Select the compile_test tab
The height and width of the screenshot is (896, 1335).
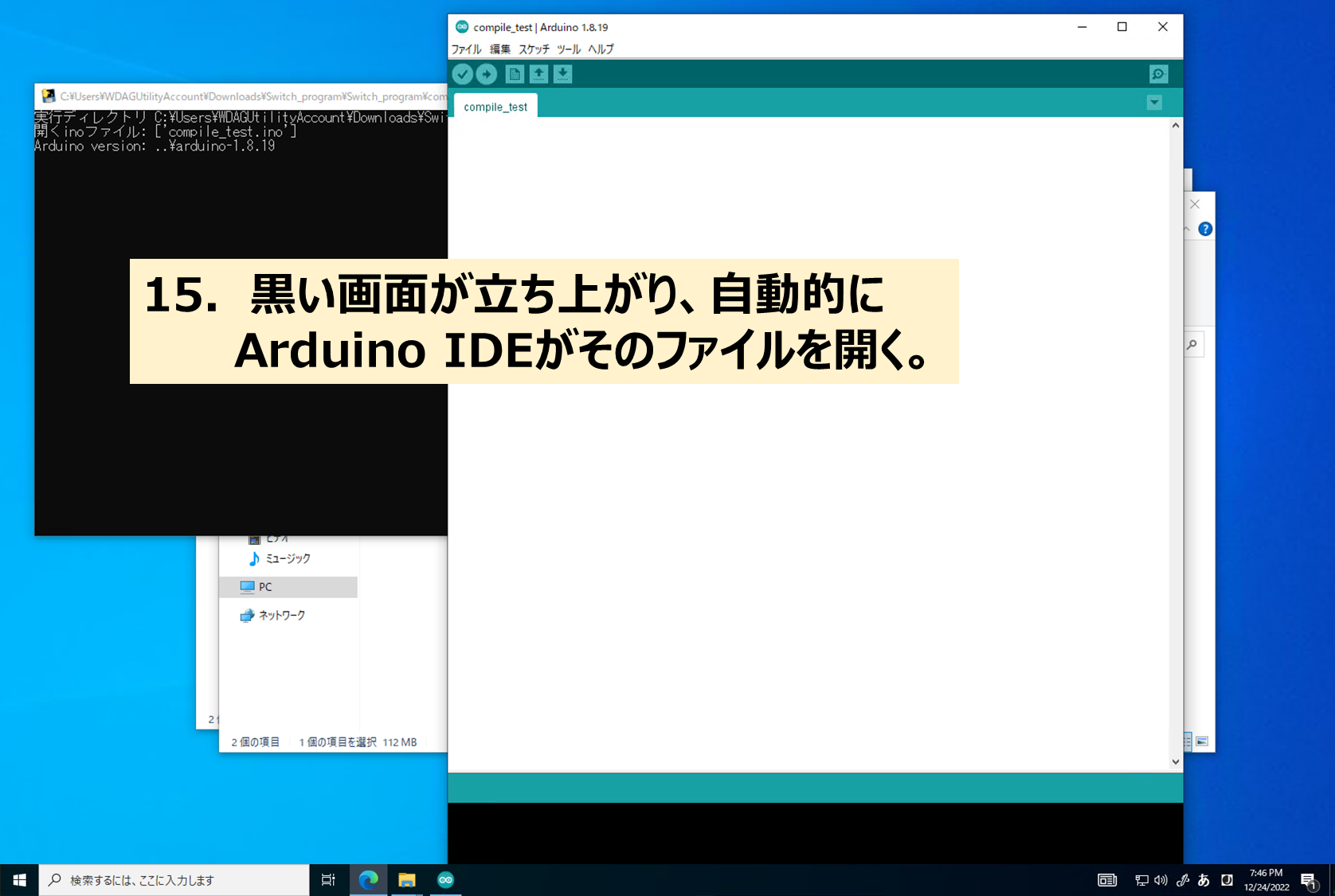(495, 107)
